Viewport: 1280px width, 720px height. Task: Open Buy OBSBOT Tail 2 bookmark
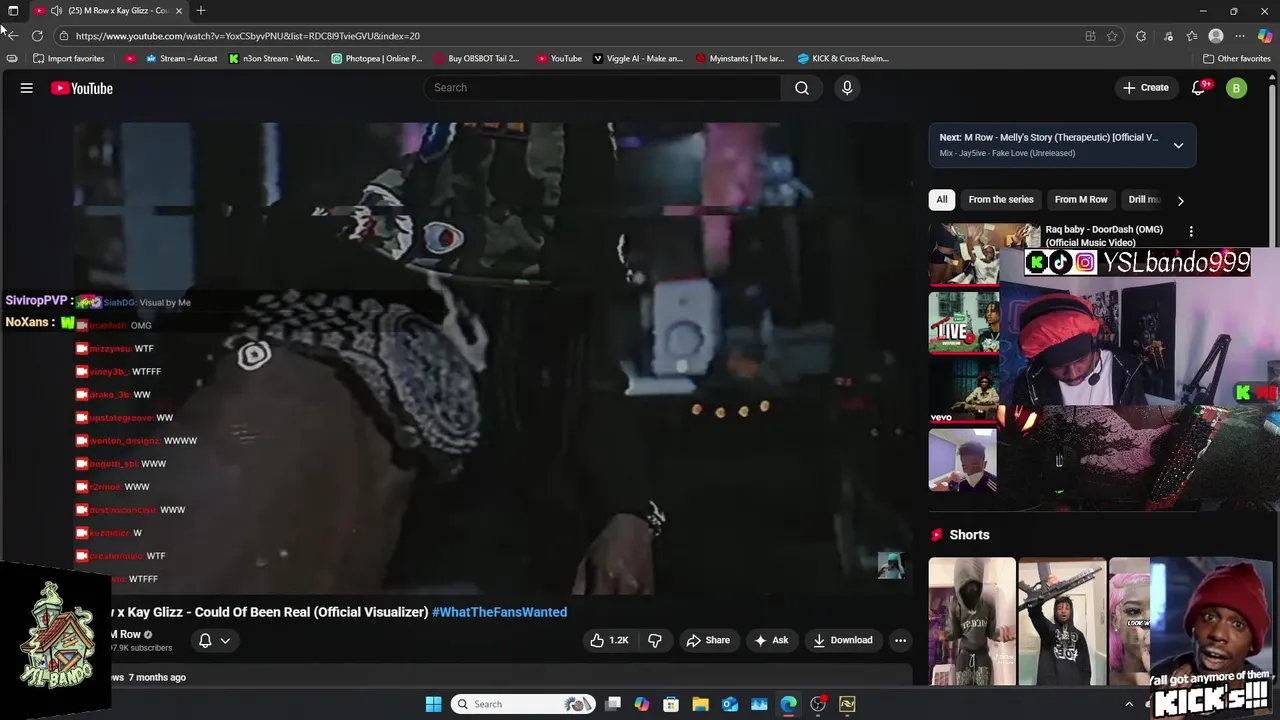click(476, 58)
